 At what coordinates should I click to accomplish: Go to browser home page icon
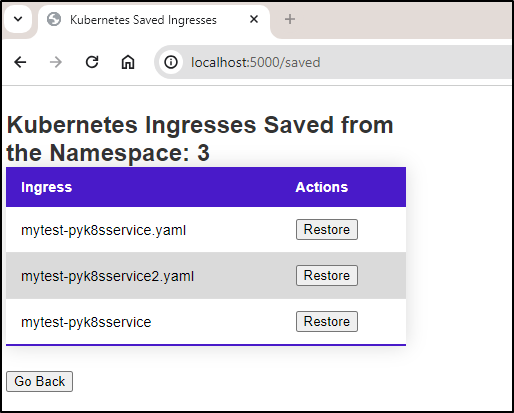128,62
